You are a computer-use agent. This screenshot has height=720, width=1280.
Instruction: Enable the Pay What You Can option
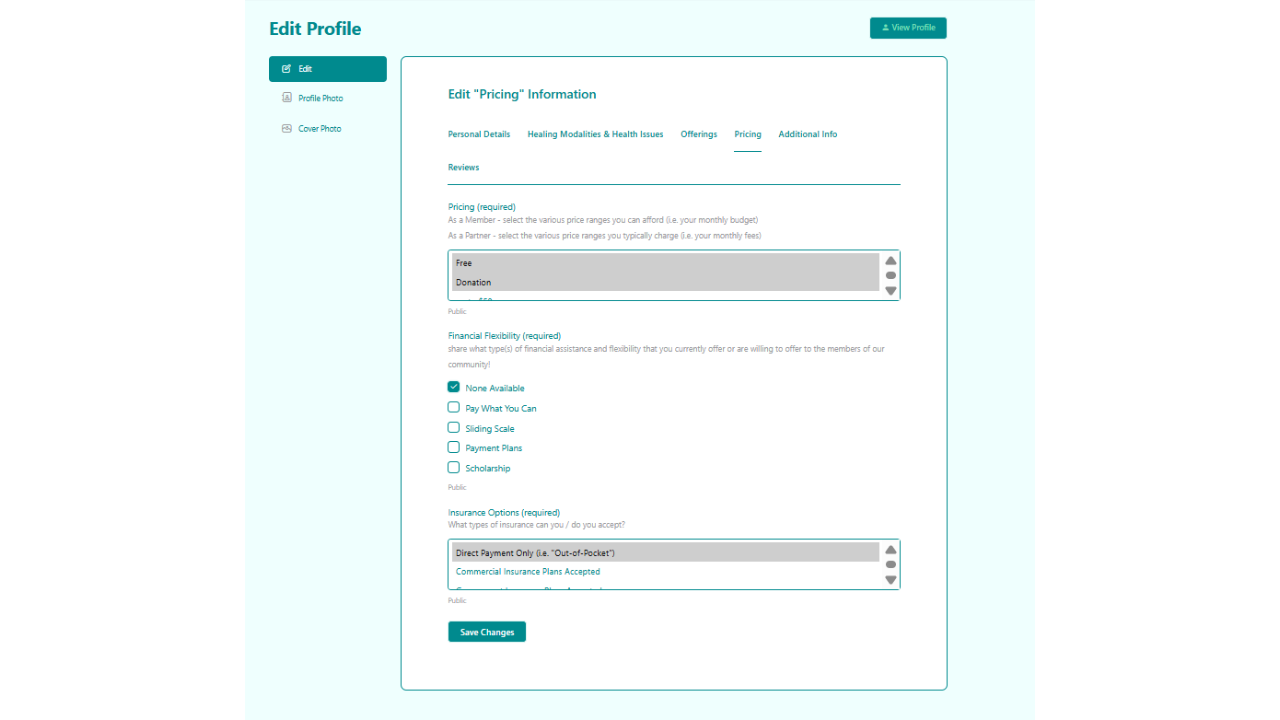point(454,408)
